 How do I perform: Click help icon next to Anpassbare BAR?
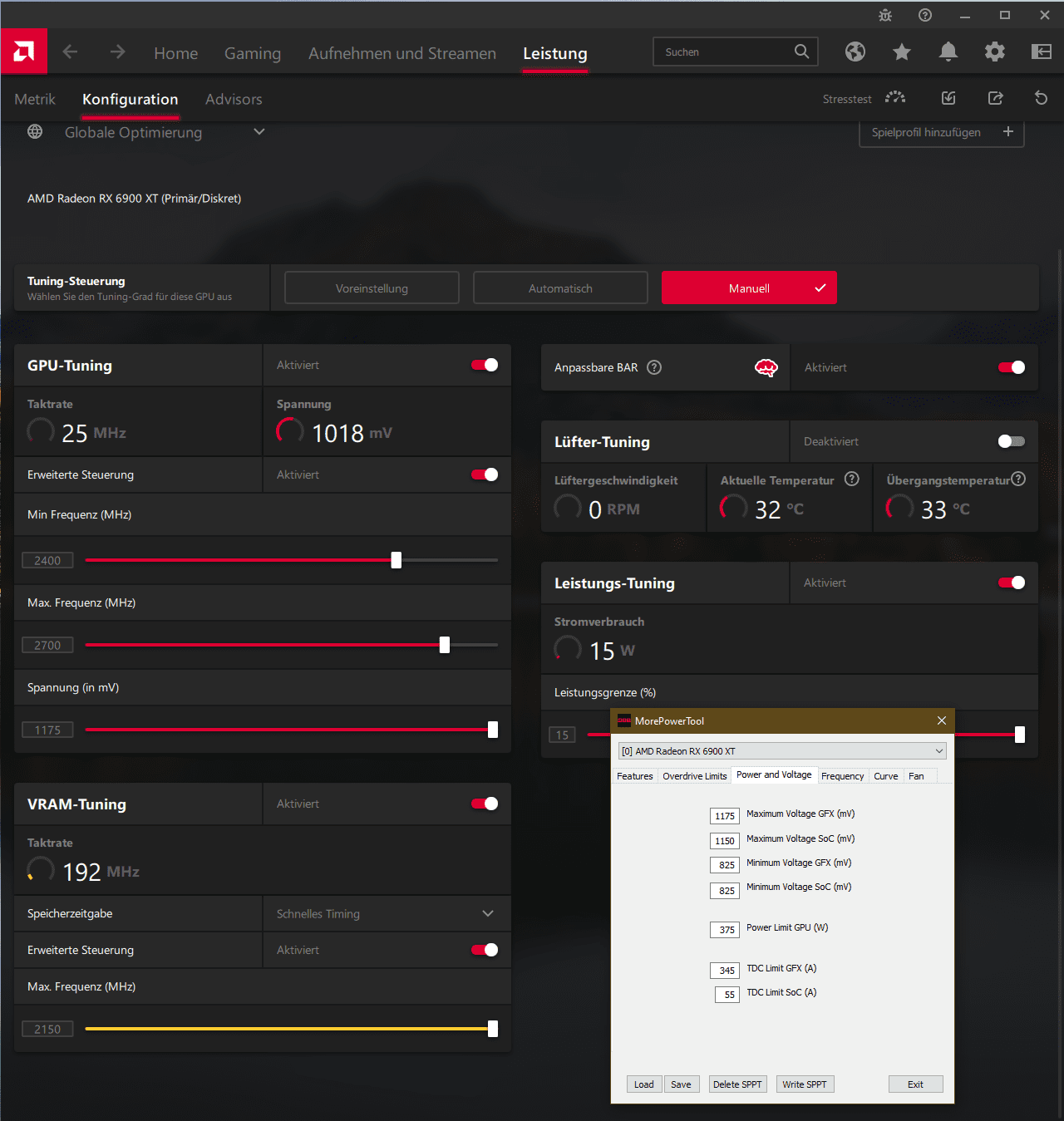[x=654, y=367]
